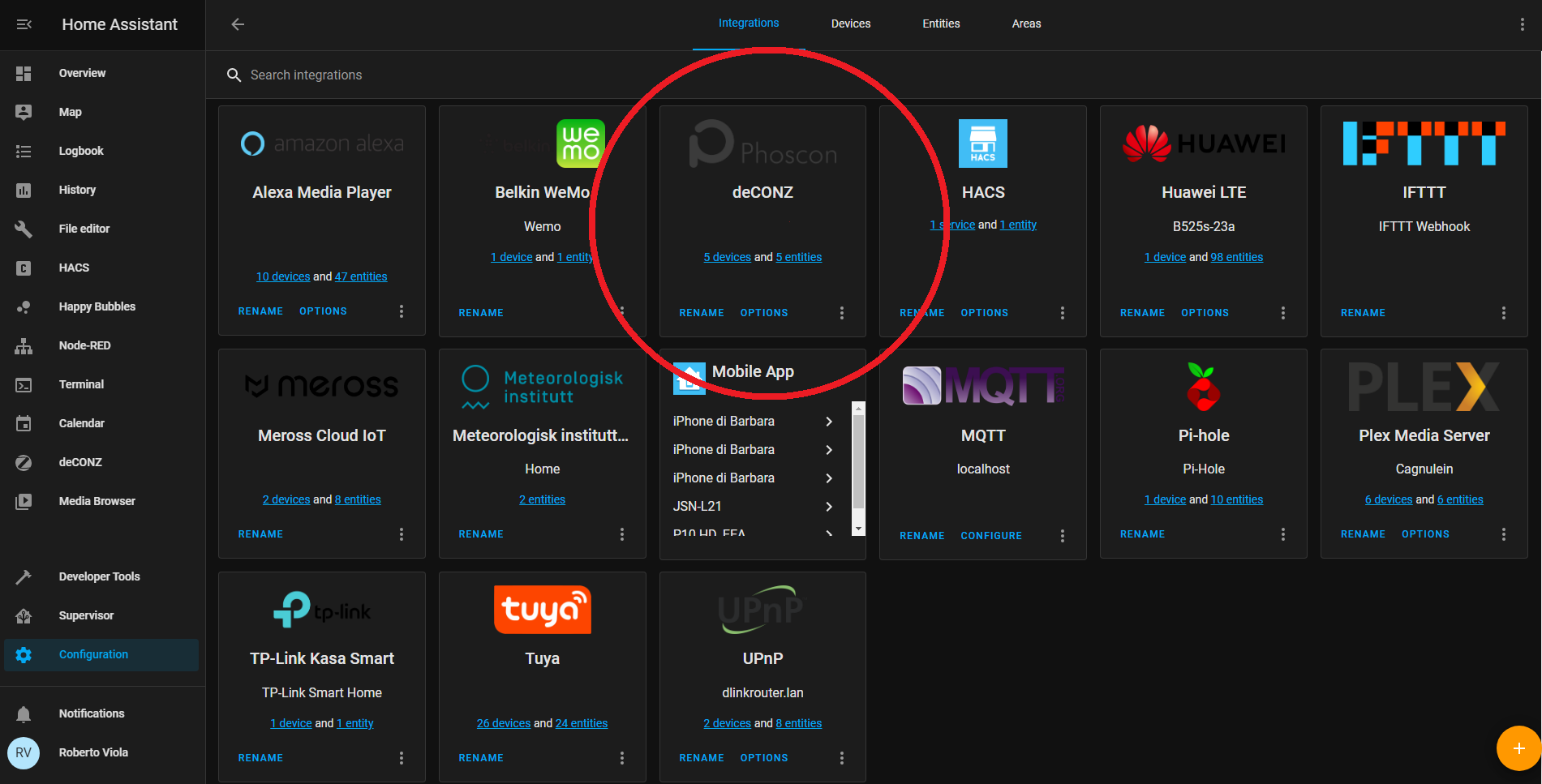The height and width of the screenshot is (784, 1542).
Task: Open Meteorologisk 2 entities link
Action: [542, 499]
